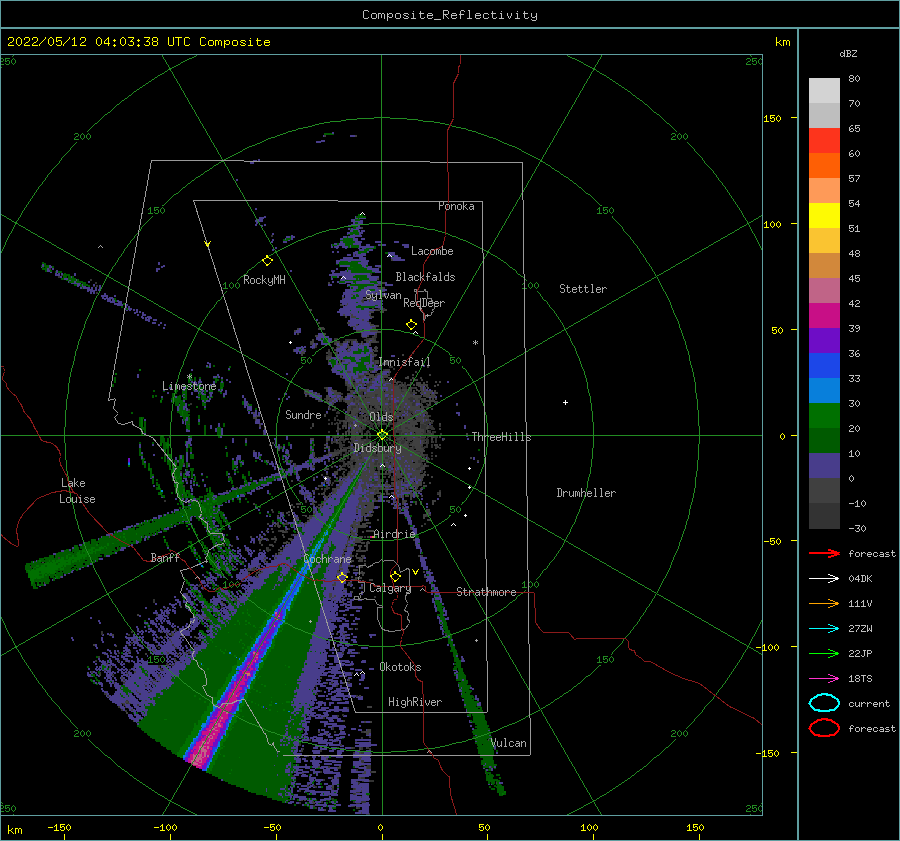Image resolution: width=900 pixels, height=841 pixels.
Task: Click the asterisk marker east of Innisfail
Action: tap(475, 343)
